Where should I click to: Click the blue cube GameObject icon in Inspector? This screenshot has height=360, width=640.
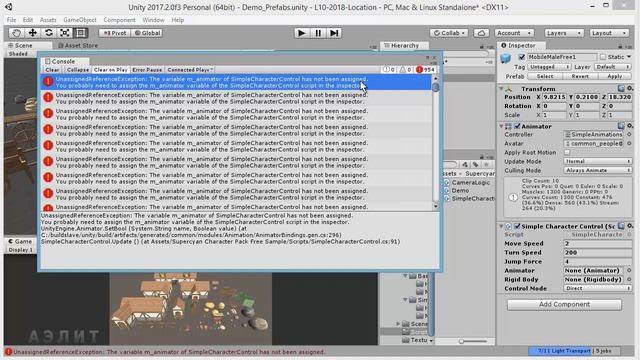tap(506, 58)
